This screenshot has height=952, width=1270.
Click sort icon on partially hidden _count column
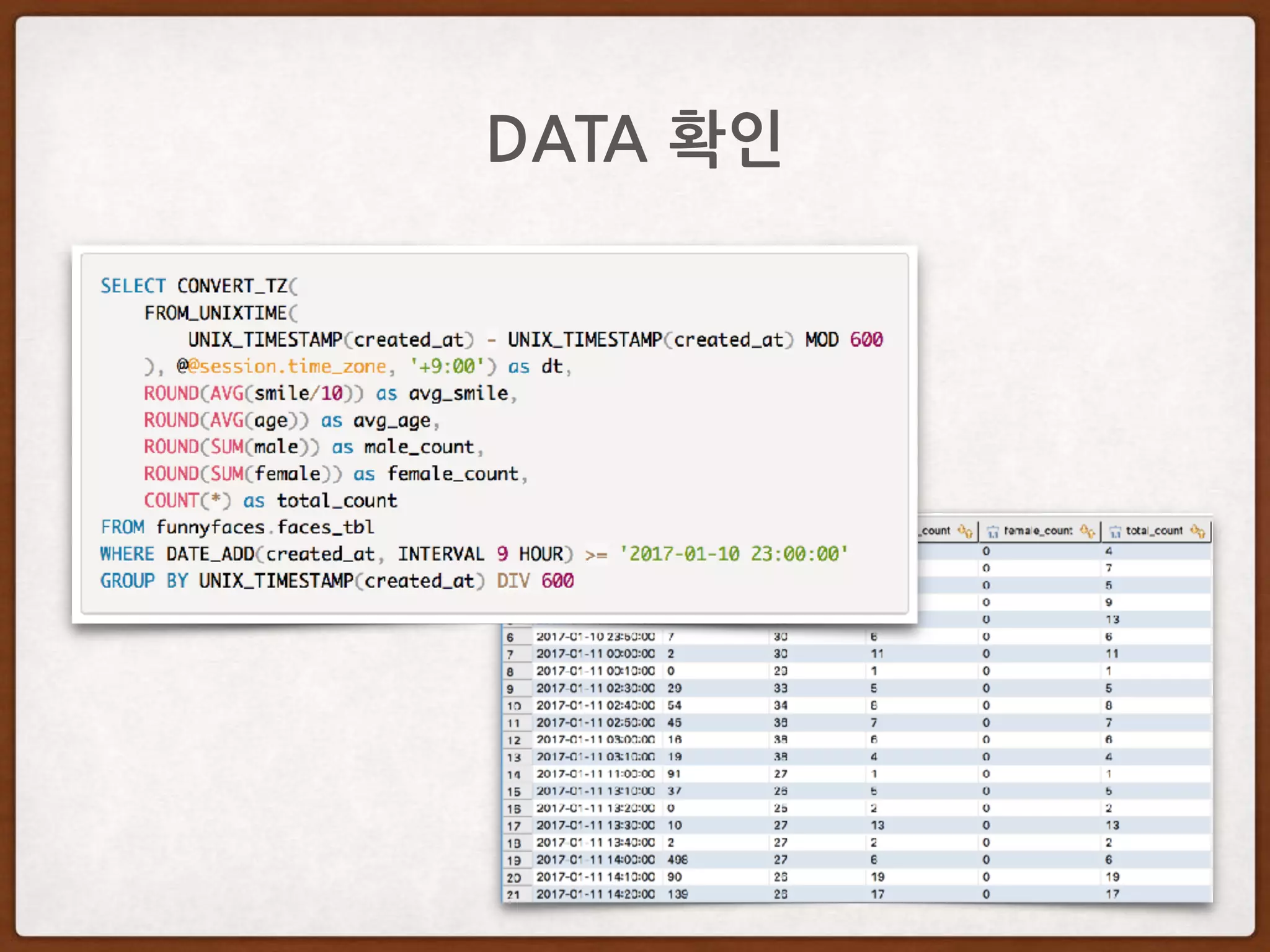pyautogui.click(x=965, y=531)
